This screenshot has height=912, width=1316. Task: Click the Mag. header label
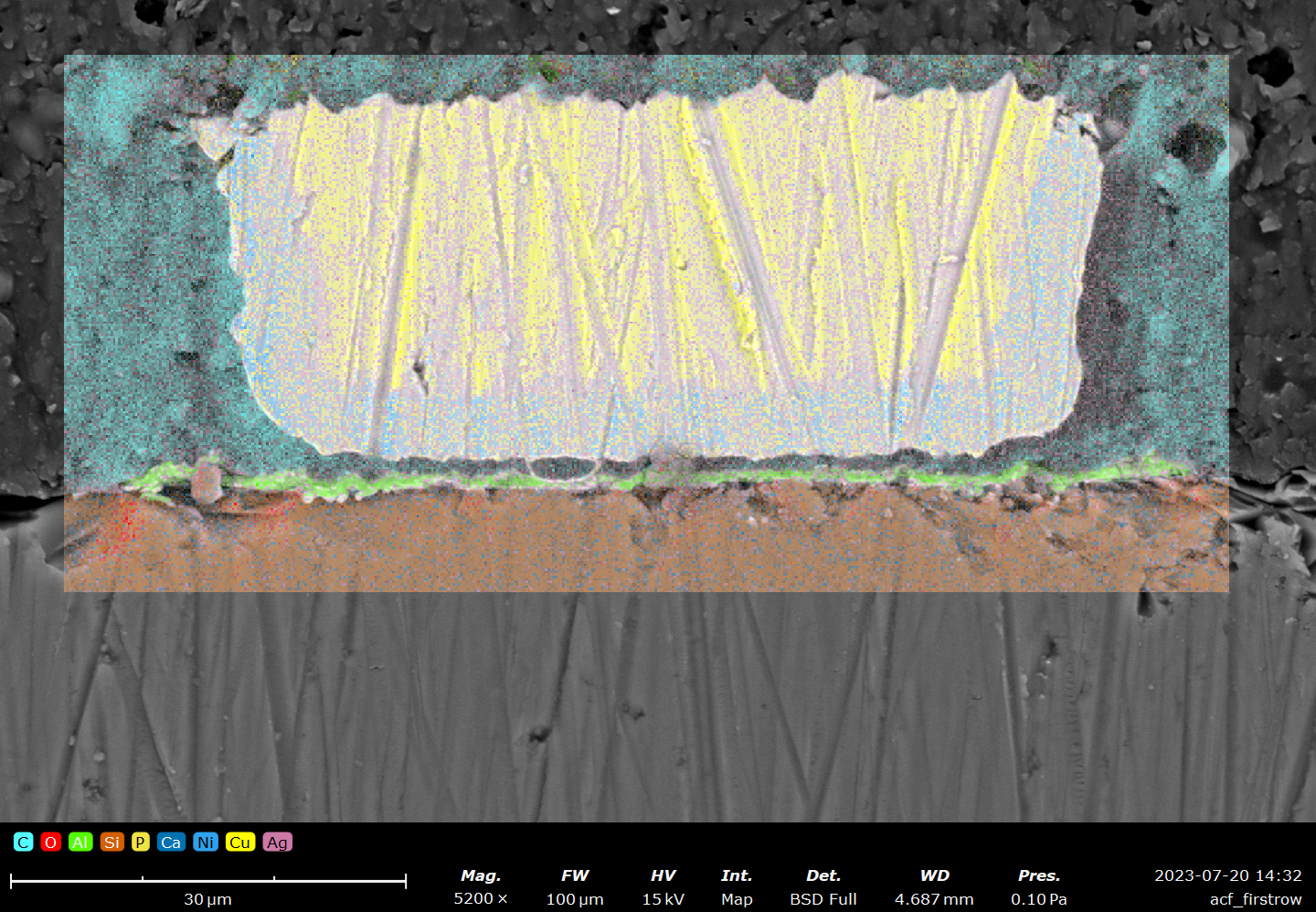coord(481,875)
